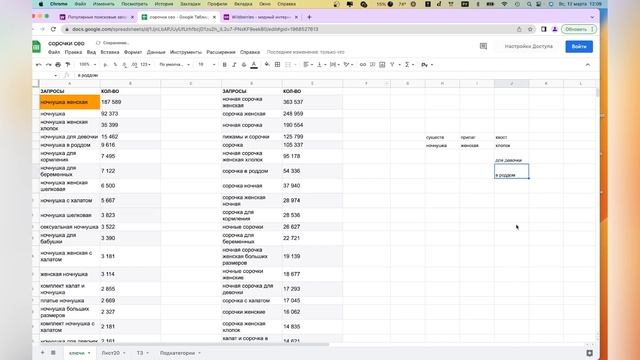This screenshot has width=640, height=360.
Task: Select the cell with 363 537
Action: (x=312, y=102)
